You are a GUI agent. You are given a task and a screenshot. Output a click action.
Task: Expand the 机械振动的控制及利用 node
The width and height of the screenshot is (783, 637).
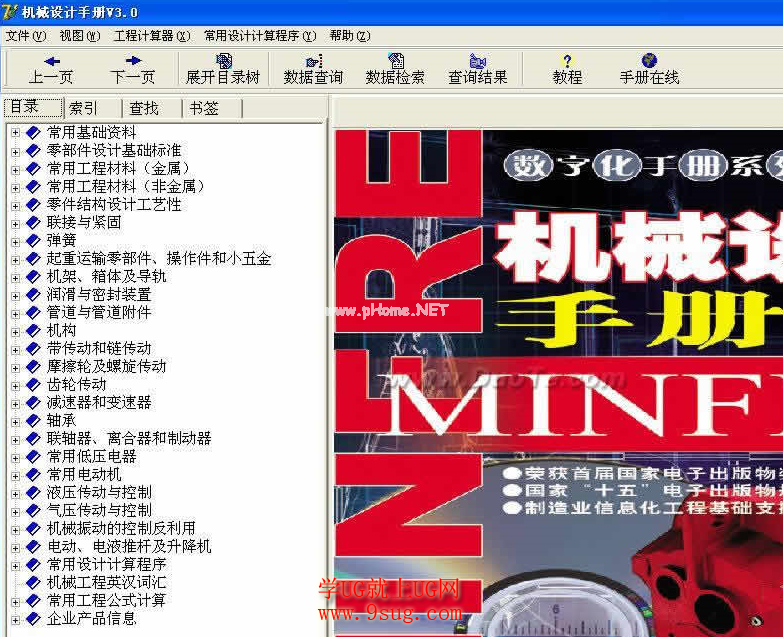click(x=15, y=528)
